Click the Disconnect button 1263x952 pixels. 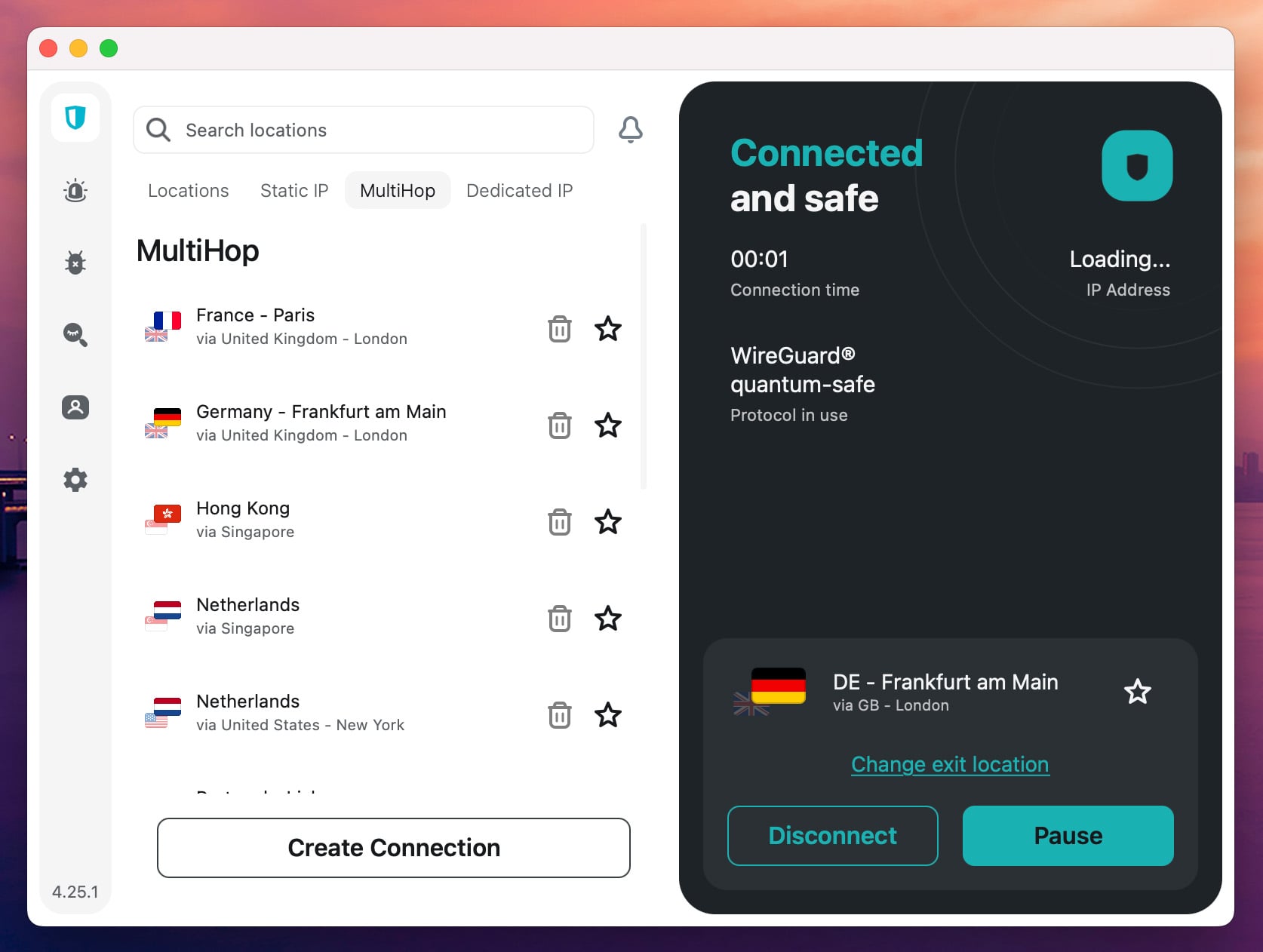click(833, 836)
